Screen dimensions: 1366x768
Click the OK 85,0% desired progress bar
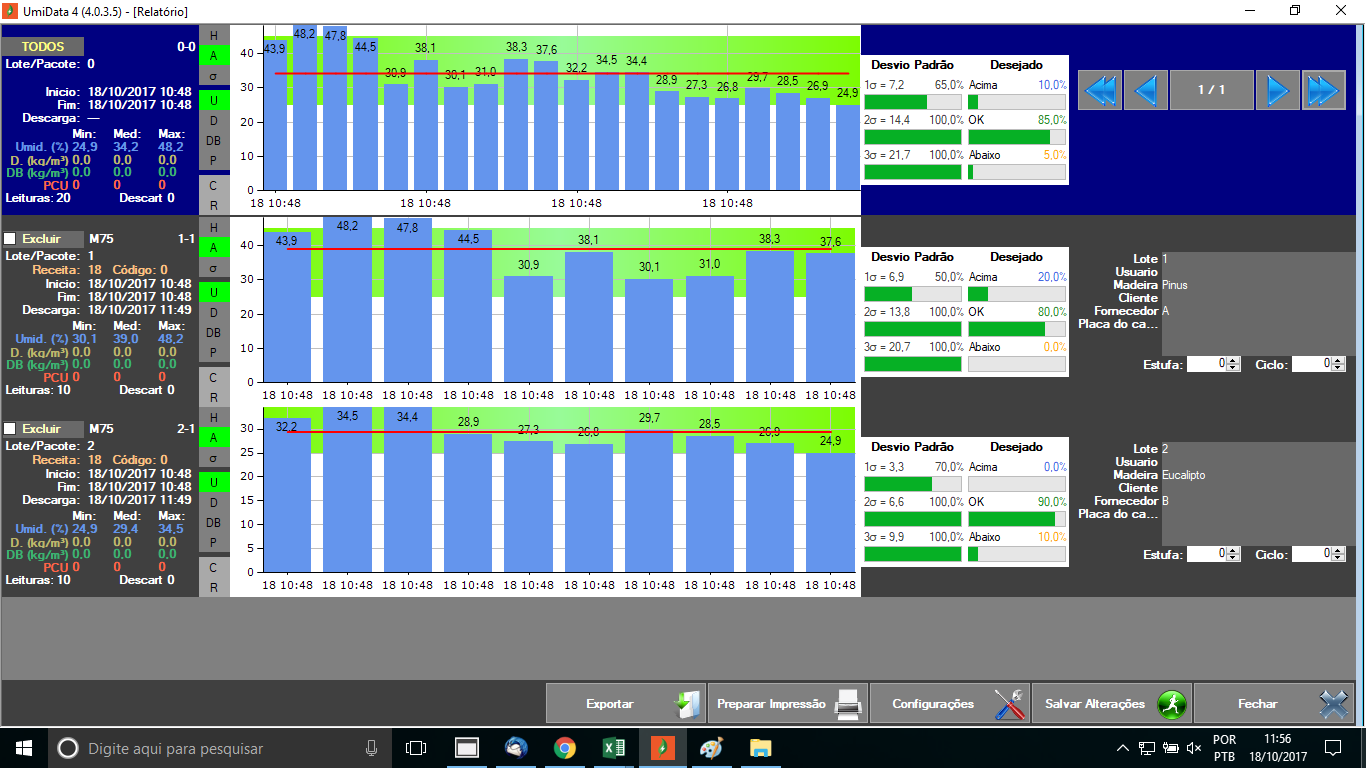click(1017, 137)
